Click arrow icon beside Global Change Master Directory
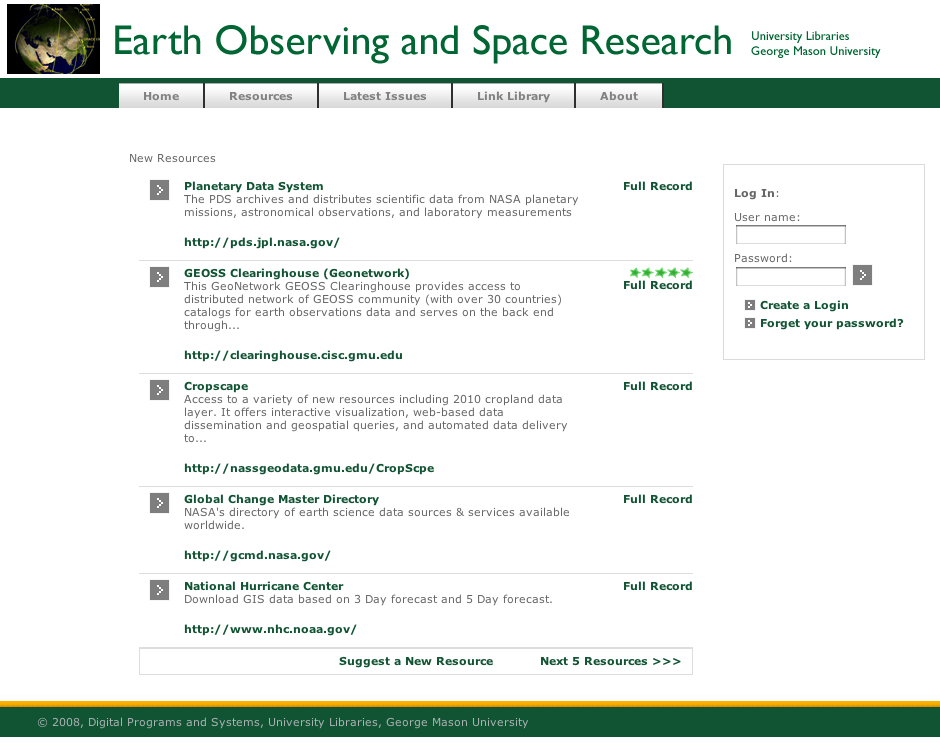The height and width of the screenshot is (748, 940). [159, 503]
